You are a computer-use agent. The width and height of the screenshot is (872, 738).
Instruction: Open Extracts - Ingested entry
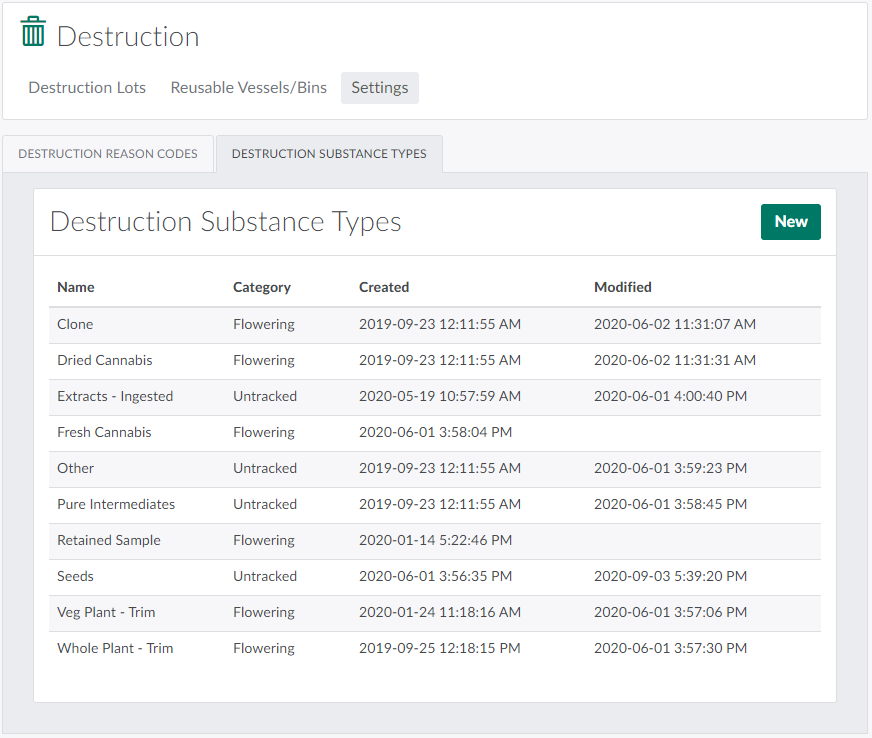click(x=115, y=397)
